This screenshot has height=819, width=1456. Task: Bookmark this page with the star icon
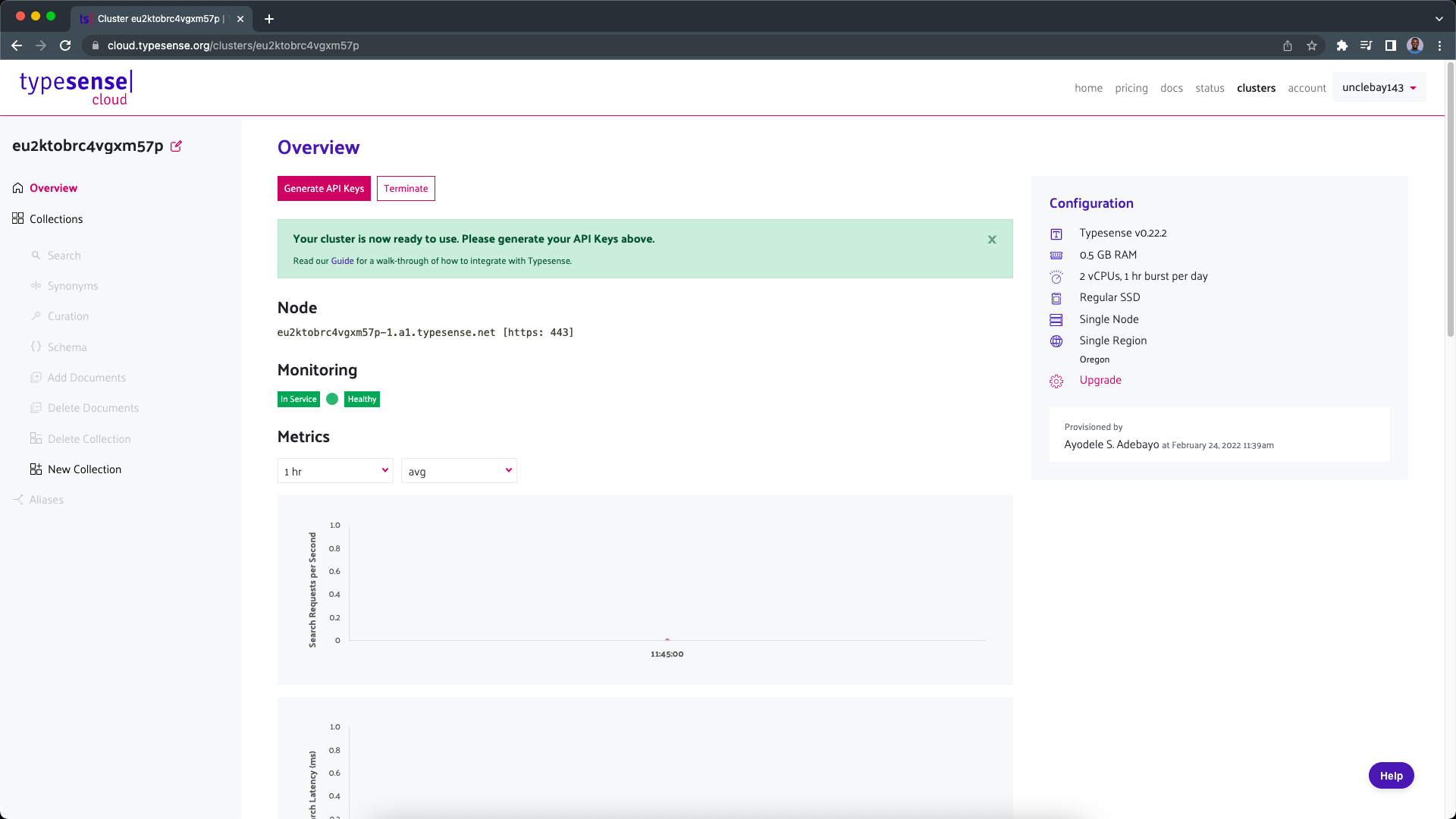(1312, 45)
